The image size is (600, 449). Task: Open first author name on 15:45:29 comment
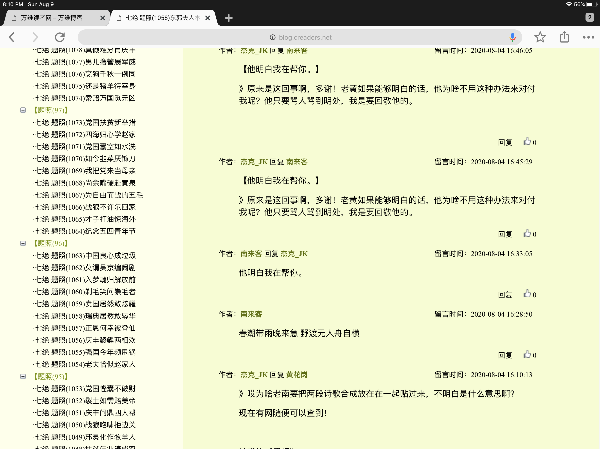pyautogui.click(x=254, y=162)
